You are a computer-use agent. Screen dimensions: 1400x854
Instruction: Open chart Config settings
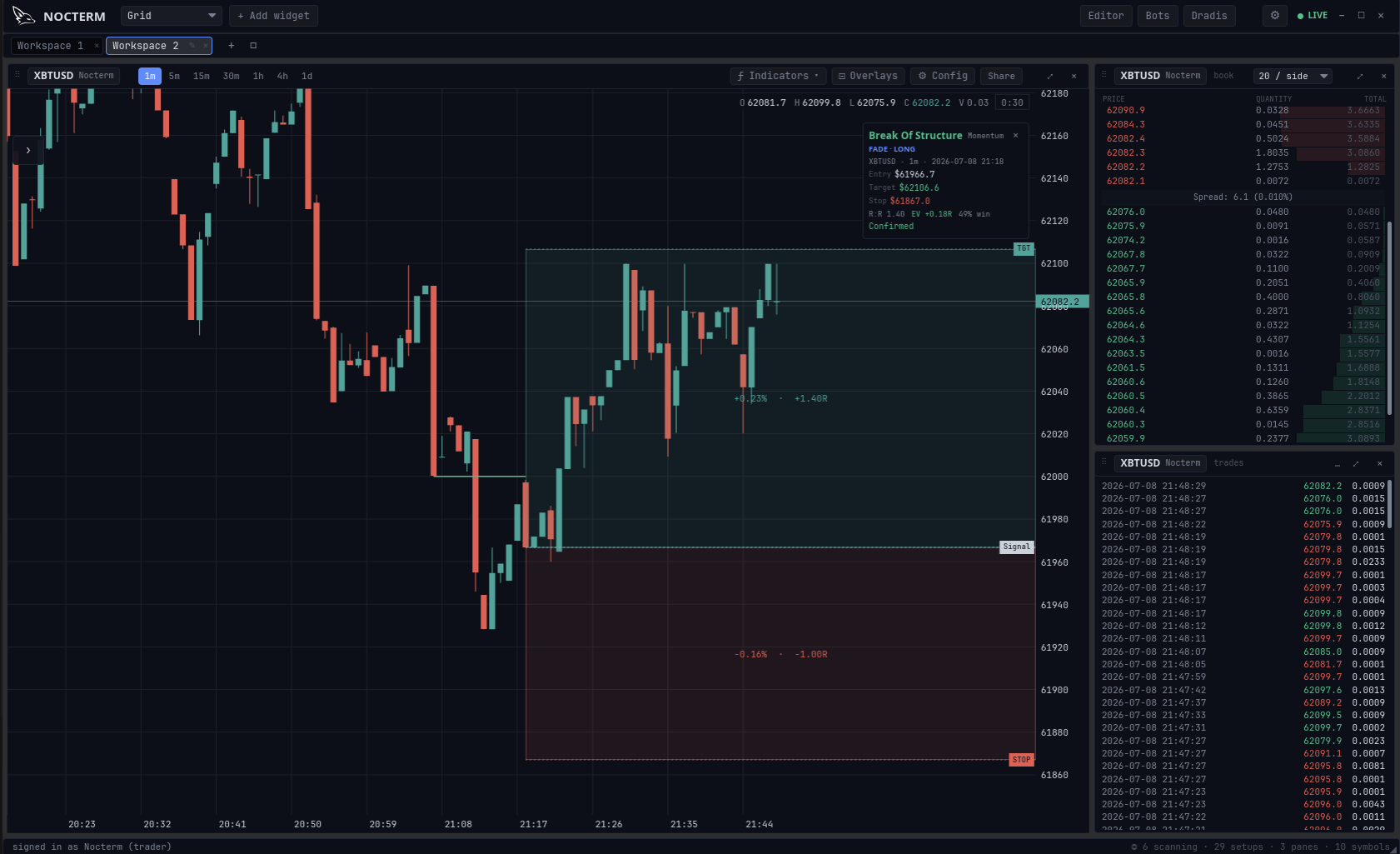point(943,76)
